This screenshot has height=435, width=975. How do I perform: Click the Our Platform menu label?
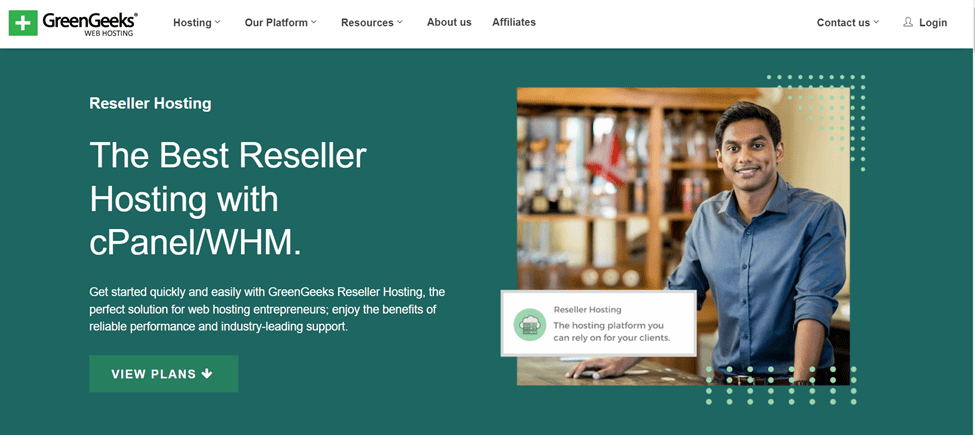(276, 22)
